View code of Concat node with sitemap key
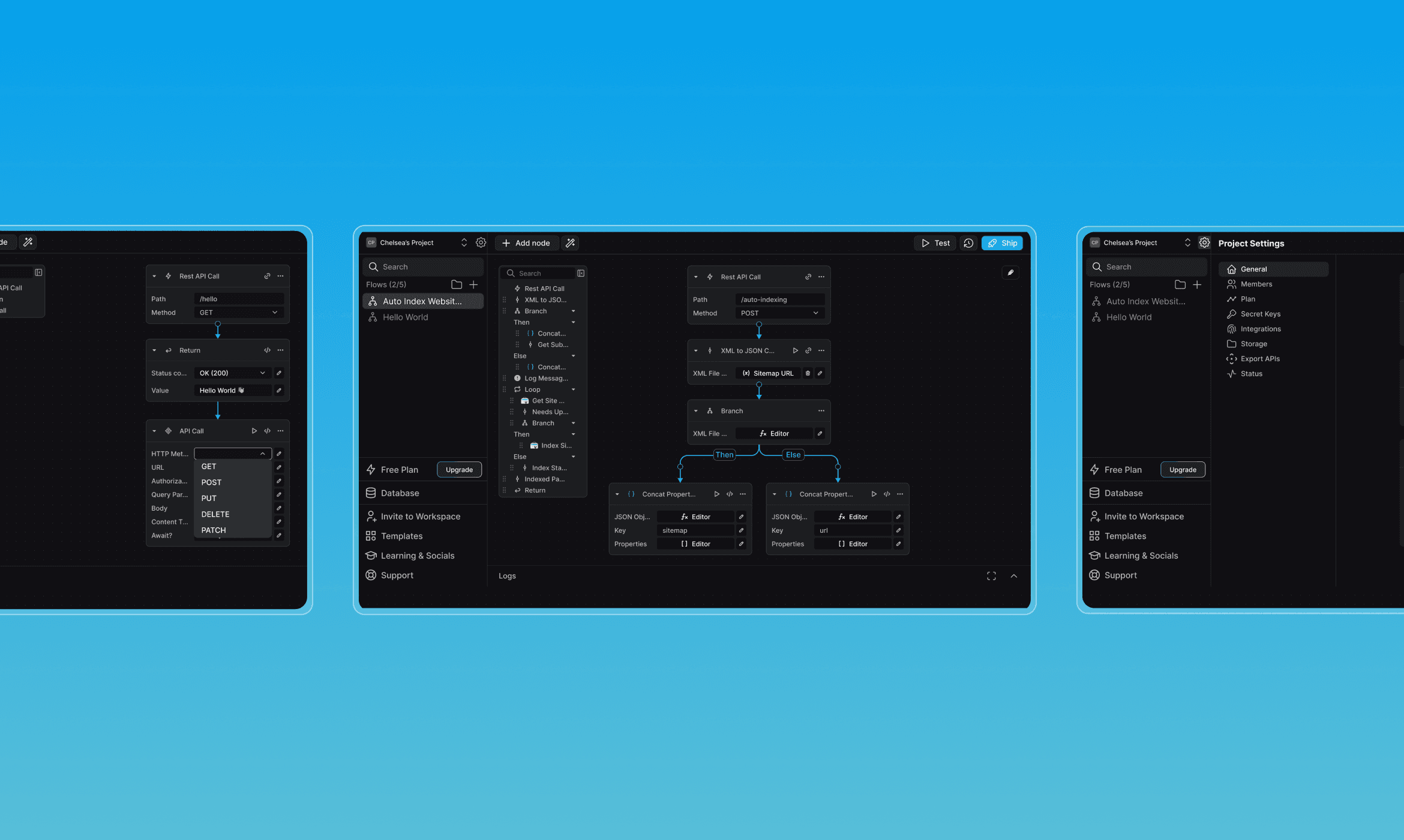The height and width of the screenshot is (840, 1404). (x=730, y=494)
